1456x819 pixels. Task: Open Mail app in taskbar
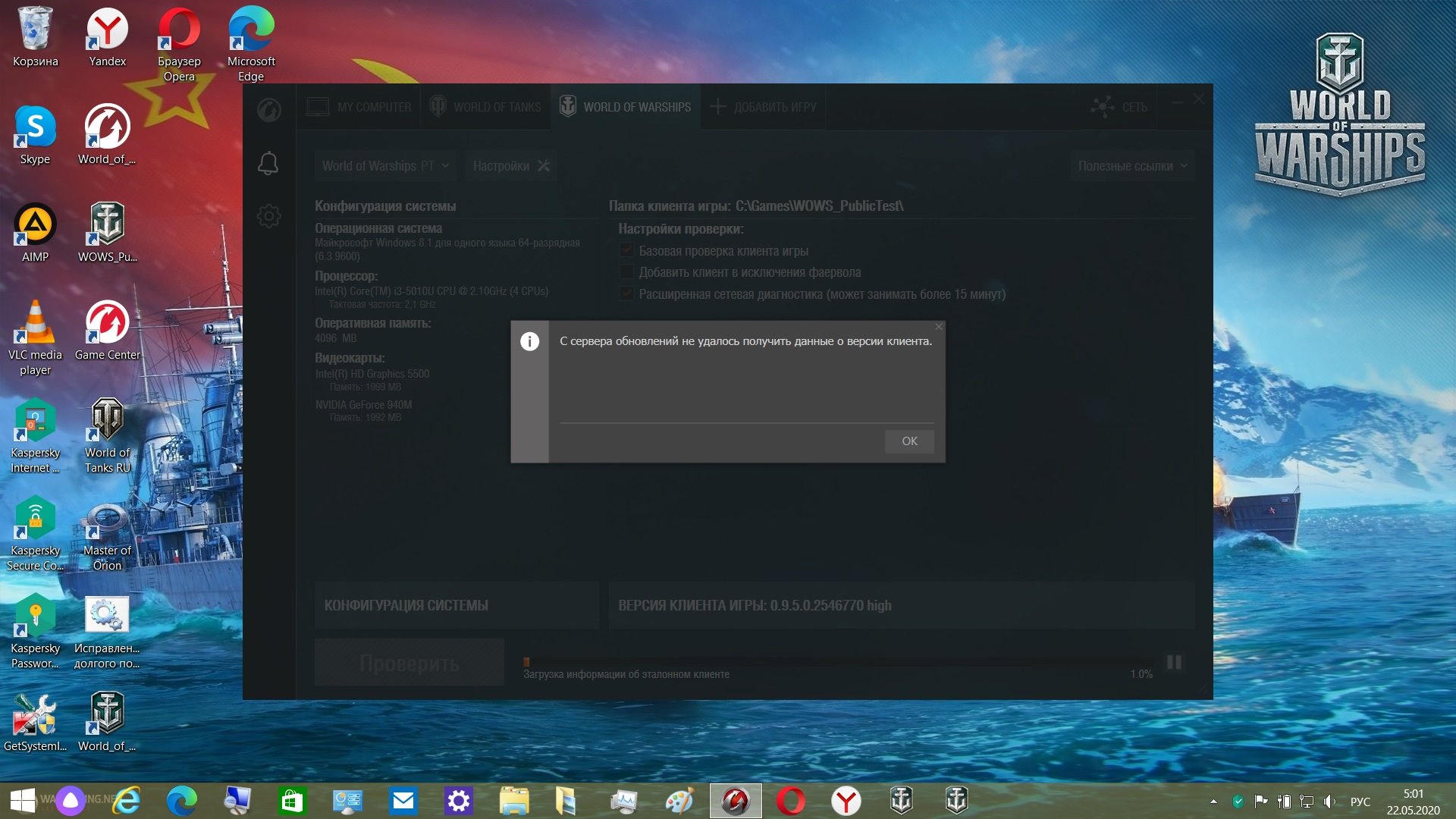[x=403, y=801]
